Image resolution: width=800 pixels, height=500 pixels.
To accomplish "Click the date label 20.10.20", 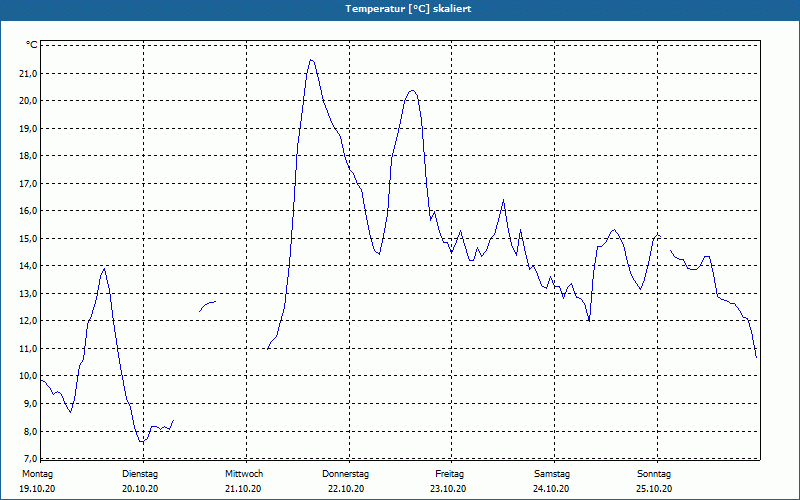I will point(140,489).
